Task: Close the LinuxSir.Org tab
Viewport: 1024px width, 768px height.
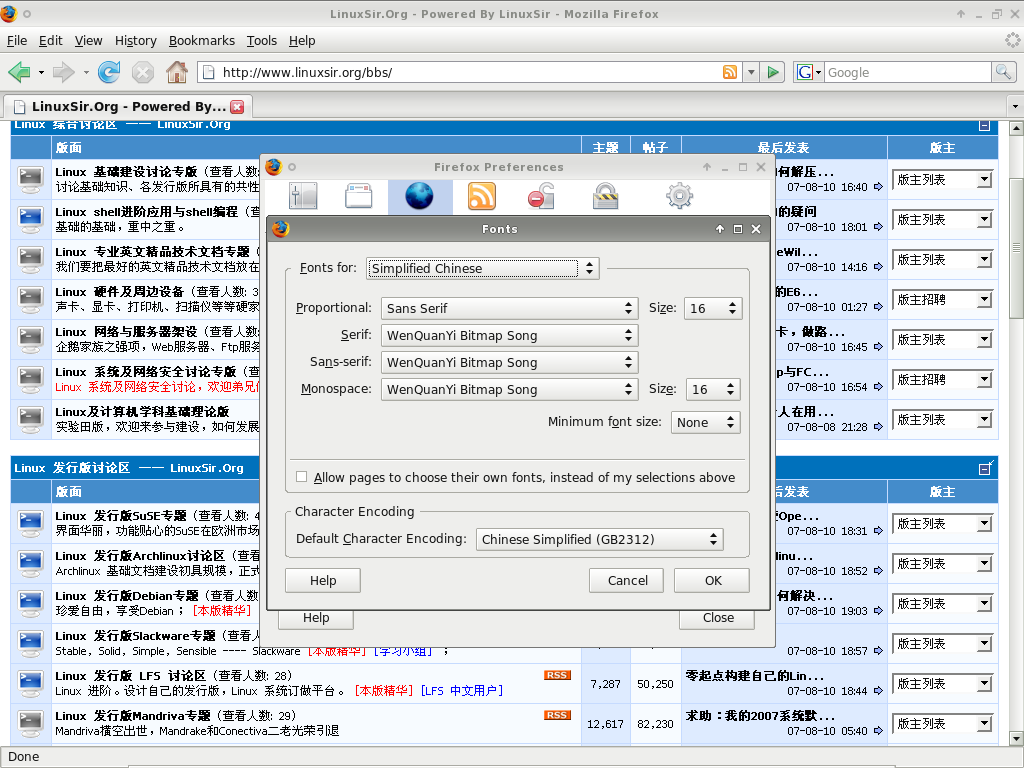Action: click(237, 106)
